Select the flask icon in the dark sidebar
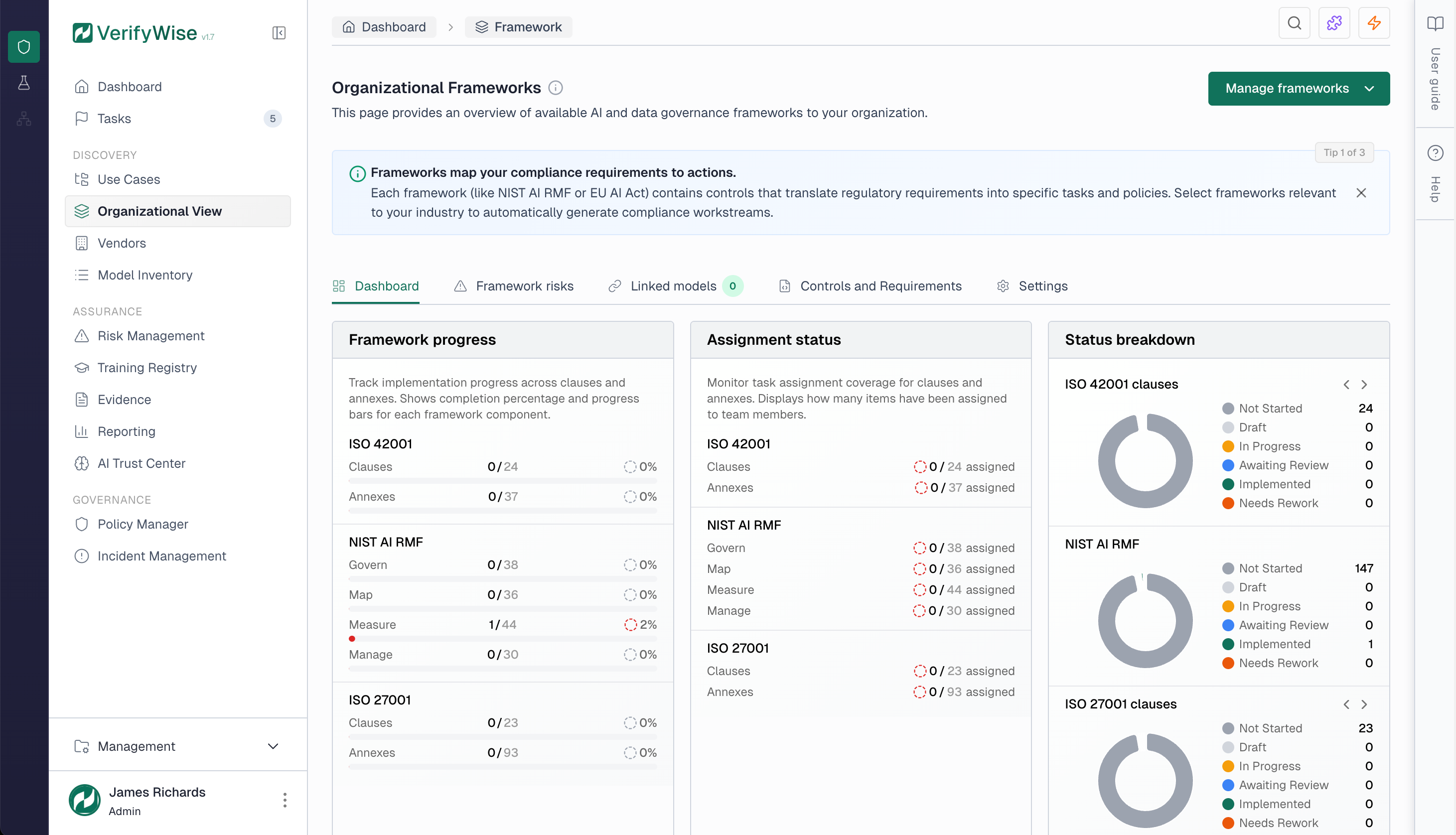The width and height of the screenshot is (1456, 835). 23,83
